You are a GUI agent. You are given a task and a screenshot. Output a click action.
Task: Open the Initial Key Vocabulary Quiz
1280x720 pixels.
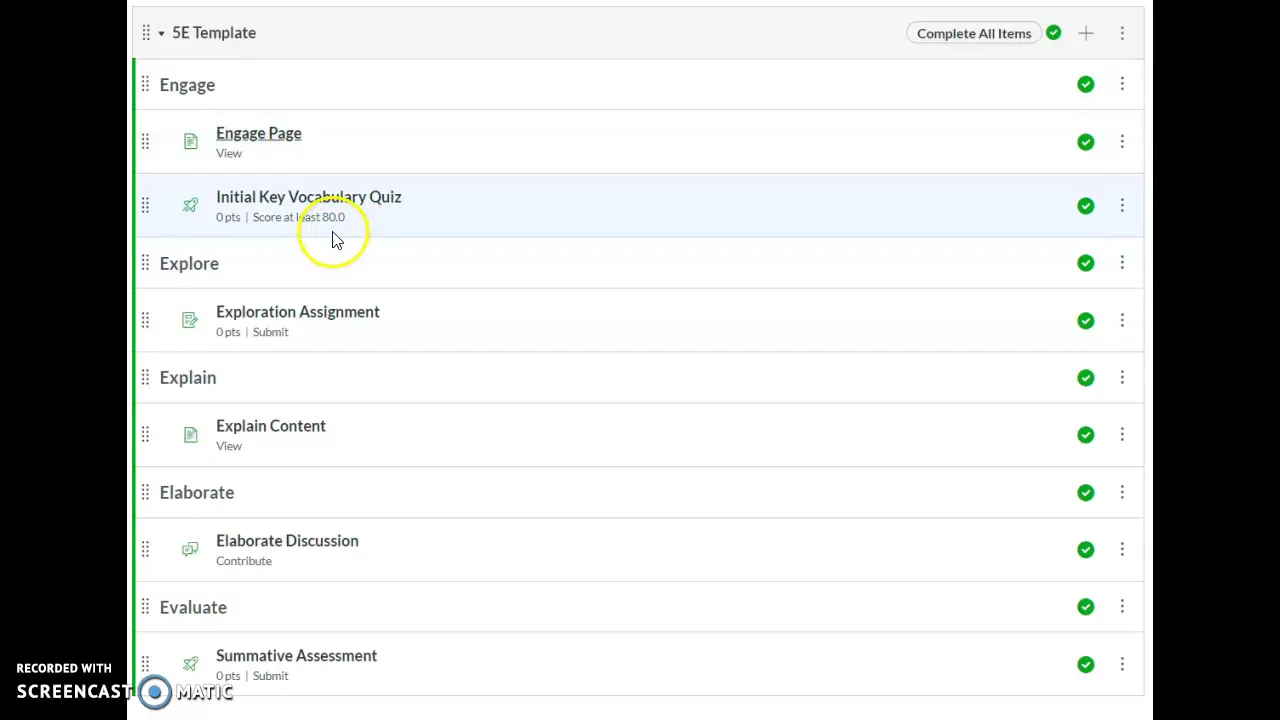[x=308, y=197]
